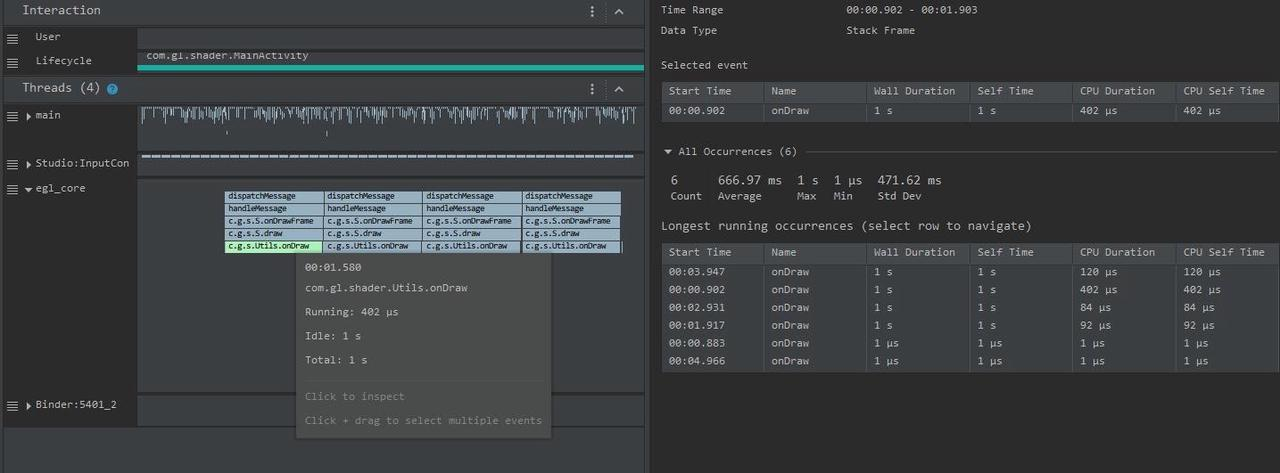Collapse the All Occurrences (6) section
Viewport: 1280px width, 473px height.
(x=668, y=152)
